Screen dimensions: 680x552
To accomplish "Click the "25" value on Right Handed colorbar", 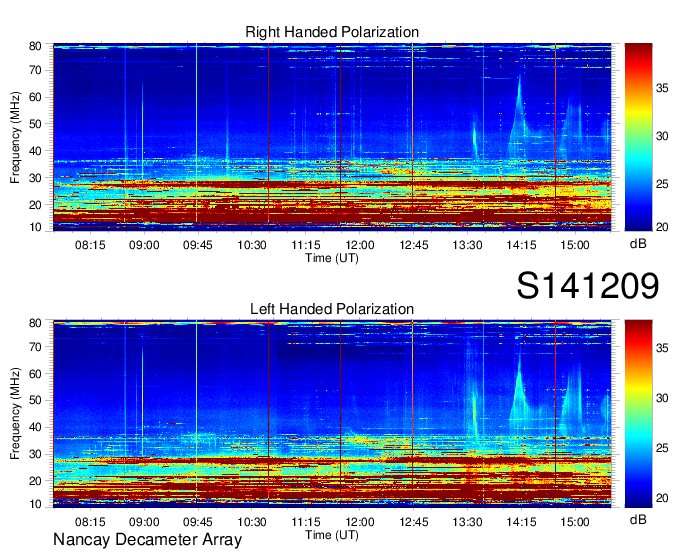I will 662,184.
